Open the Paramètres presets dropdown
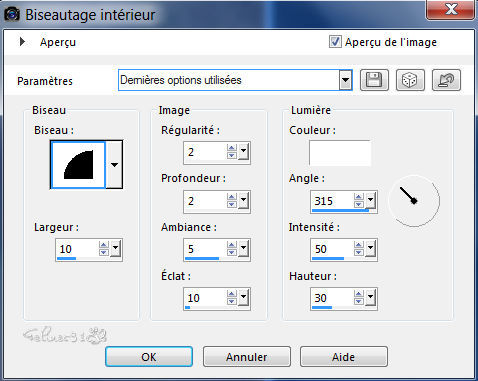 346,80
